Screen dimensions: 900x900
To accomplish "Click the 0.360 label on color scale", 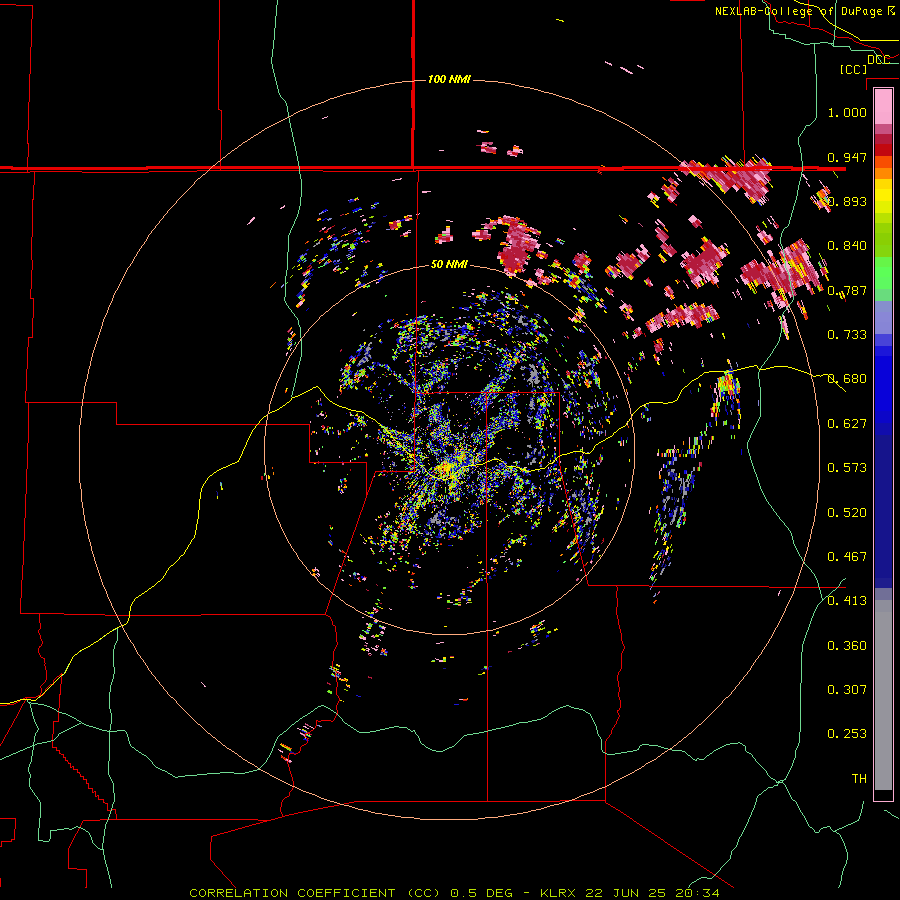I will coord(847,646).
